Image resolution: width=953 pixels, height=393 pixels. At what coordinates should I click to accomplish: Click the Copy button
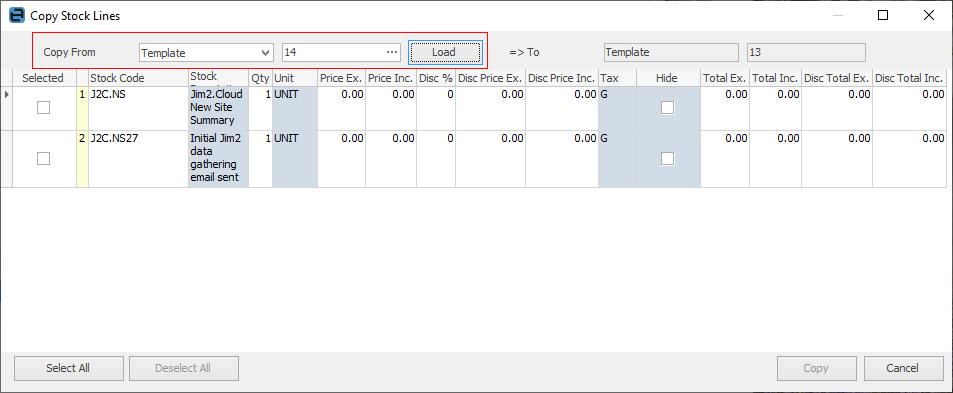(x=816, y=368)
